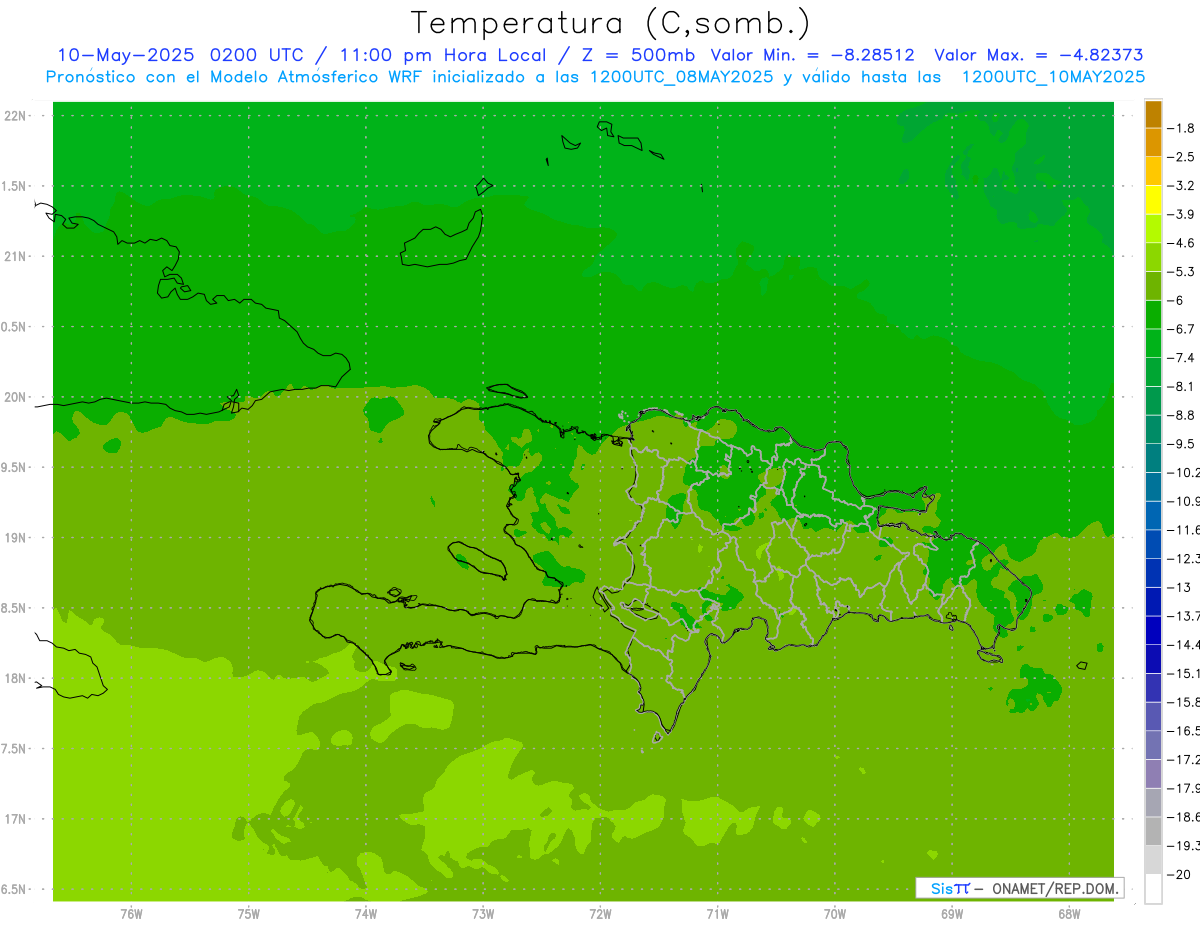Click the '-6.7' color scale label
The height and width of the screenshot is (927, 1200).
1182,329
